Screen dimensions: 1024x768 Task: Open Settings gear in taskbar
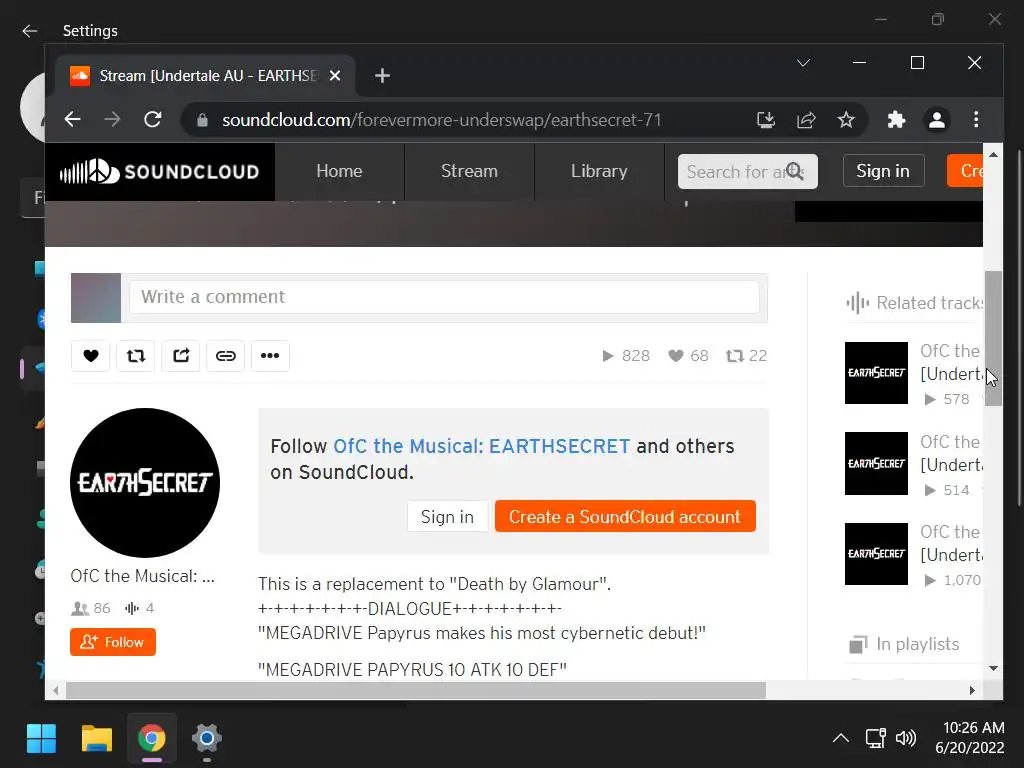click(x=207, y=739)
